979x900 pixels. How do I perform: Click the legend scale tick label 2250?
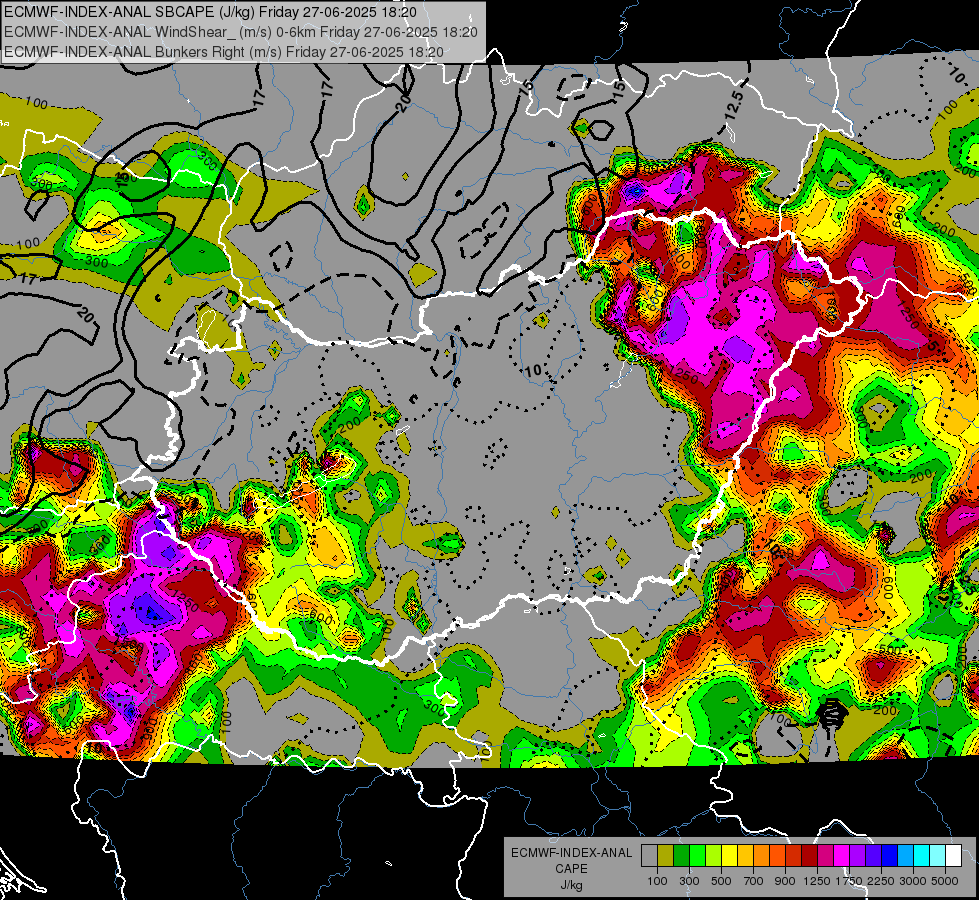point(880,881)
